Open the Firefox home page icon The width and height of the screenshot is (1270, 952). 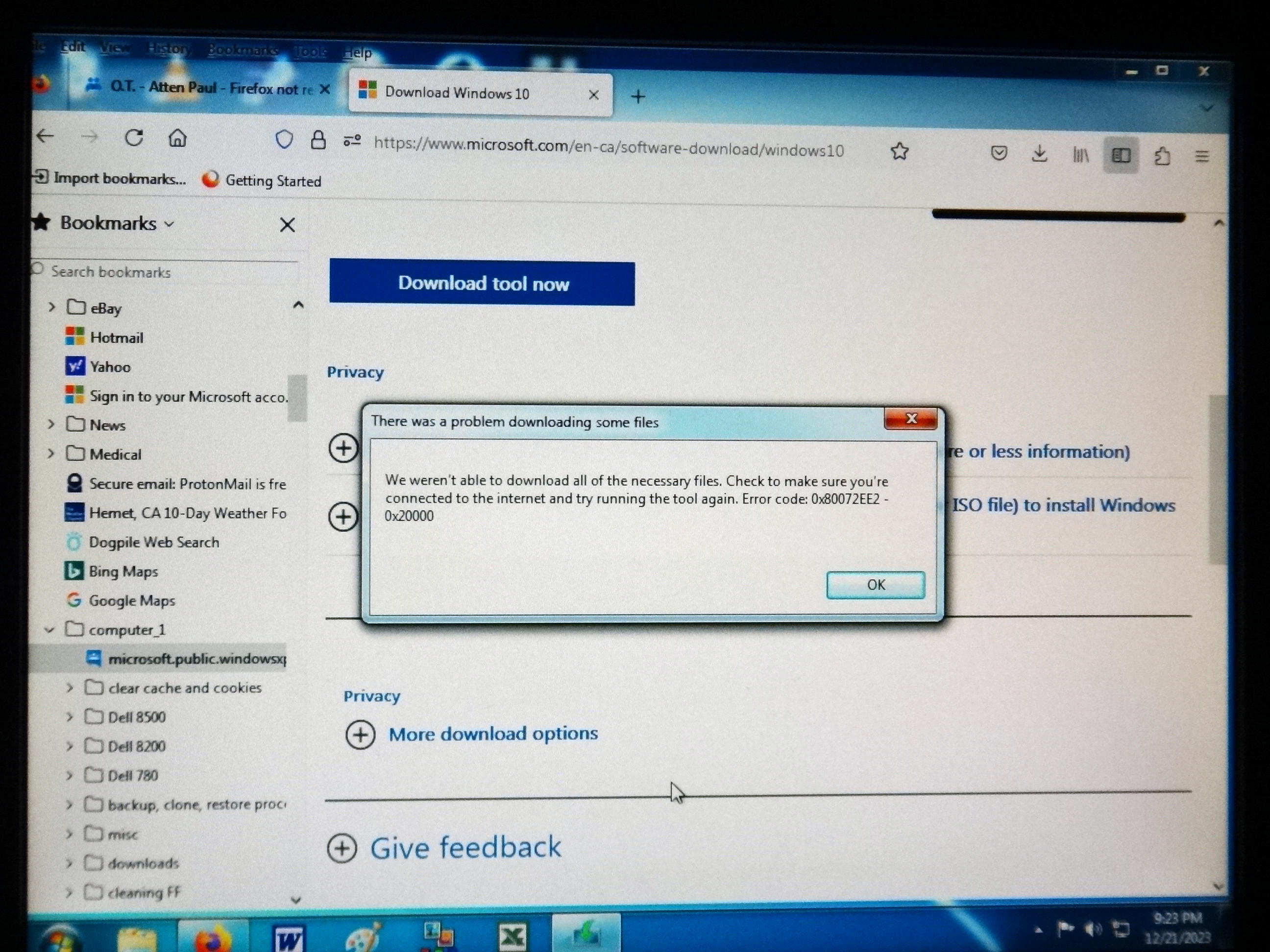[177, 138]
